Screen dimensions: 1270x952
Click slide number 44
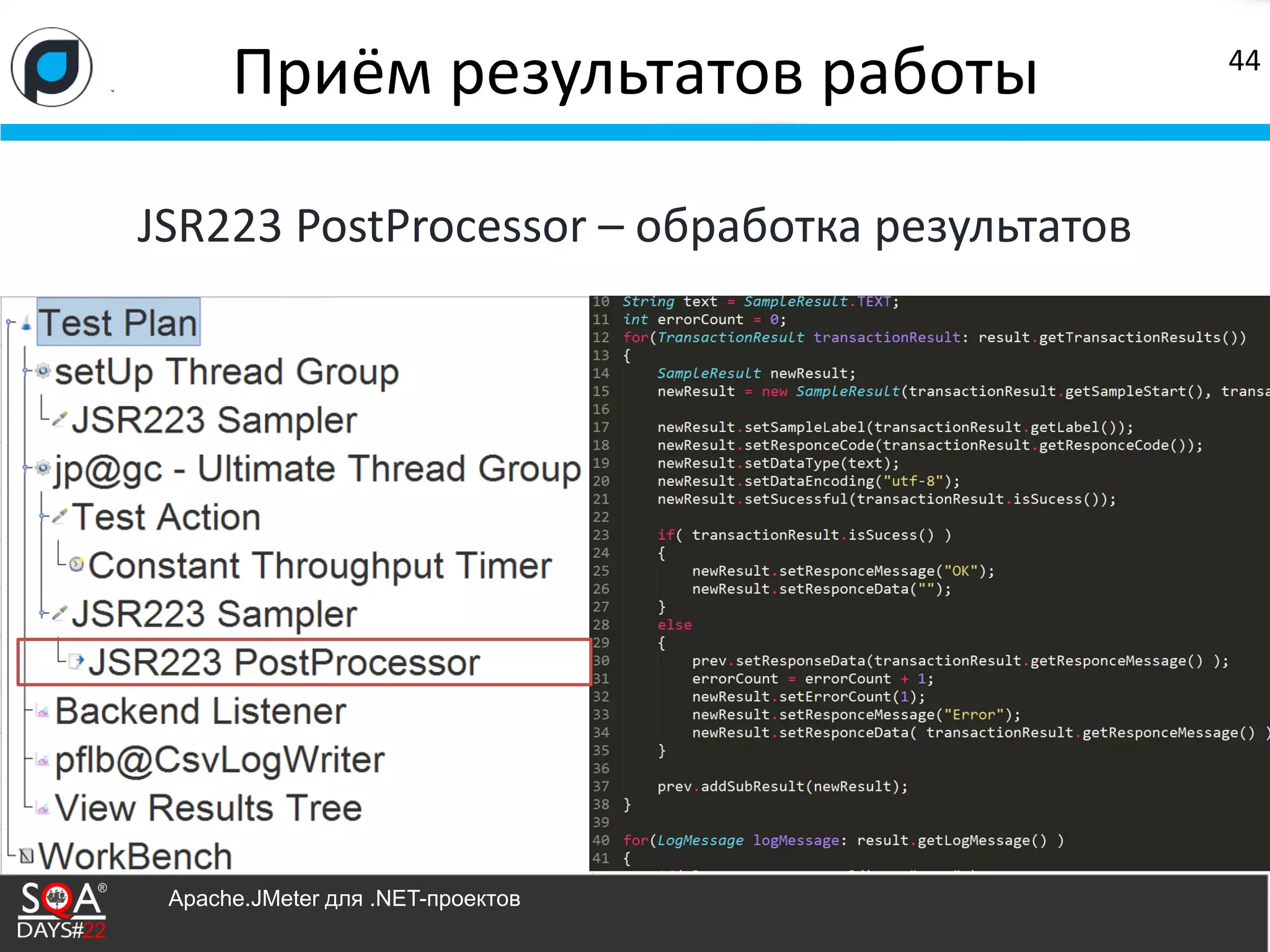(1244, 61)
